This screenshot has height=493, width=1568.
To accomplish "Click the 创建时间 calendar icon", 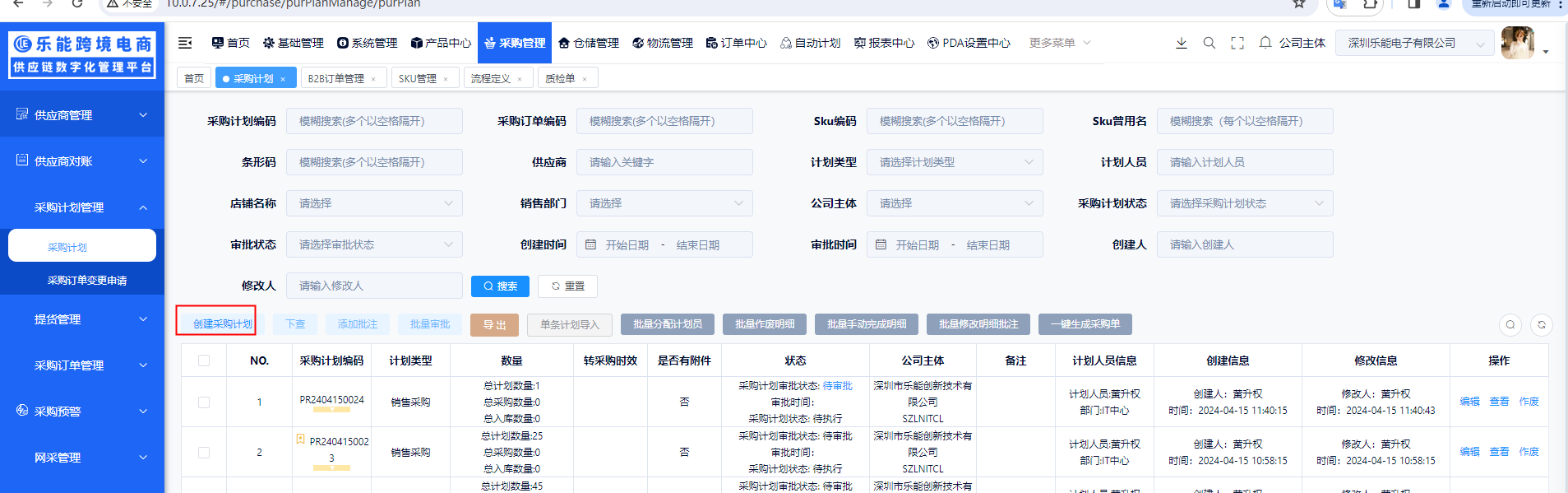I will point(590,244).
